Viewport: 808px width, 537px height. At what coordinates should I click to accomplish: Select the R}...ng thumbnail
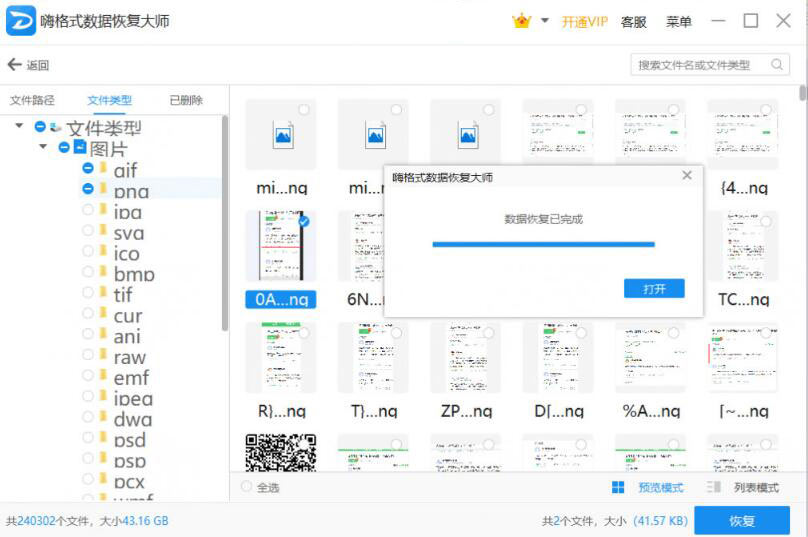click(x=281, y=358)
